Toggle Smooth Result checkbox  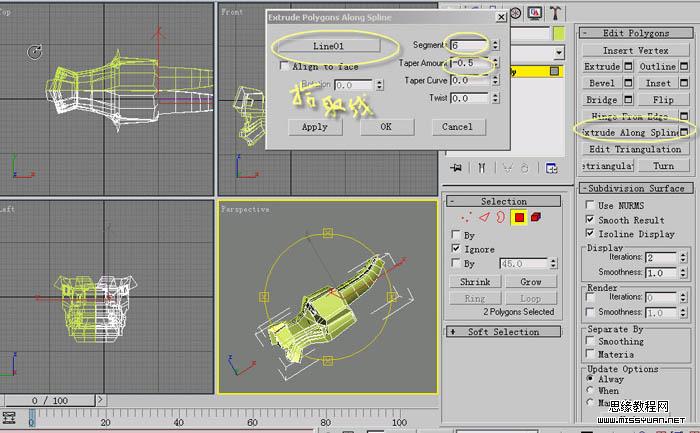(590, 220)
